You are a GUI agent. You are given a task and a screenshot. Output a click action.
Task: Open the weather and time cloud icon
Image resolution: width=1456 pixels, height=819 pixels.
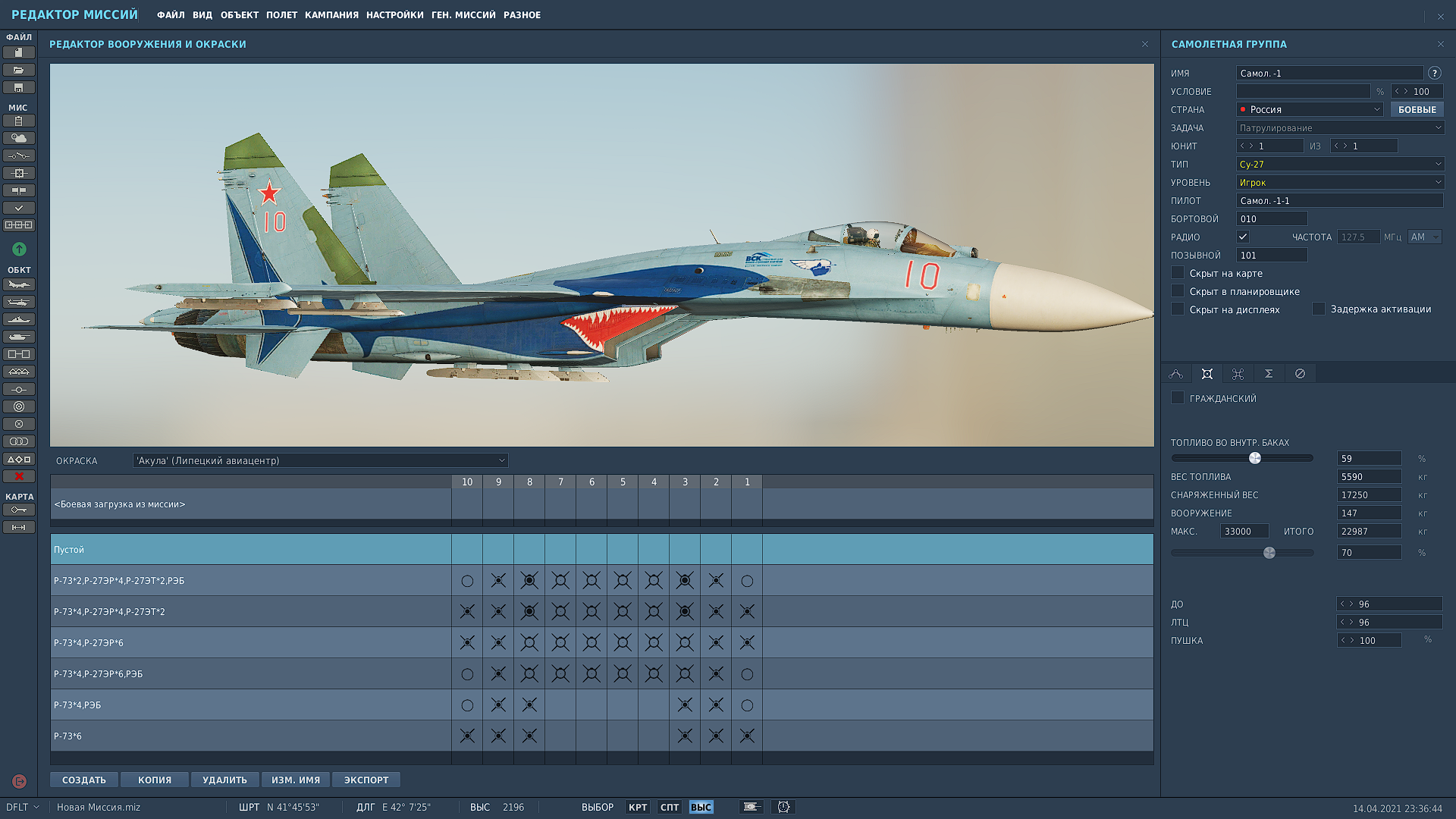tap(19, 138)
